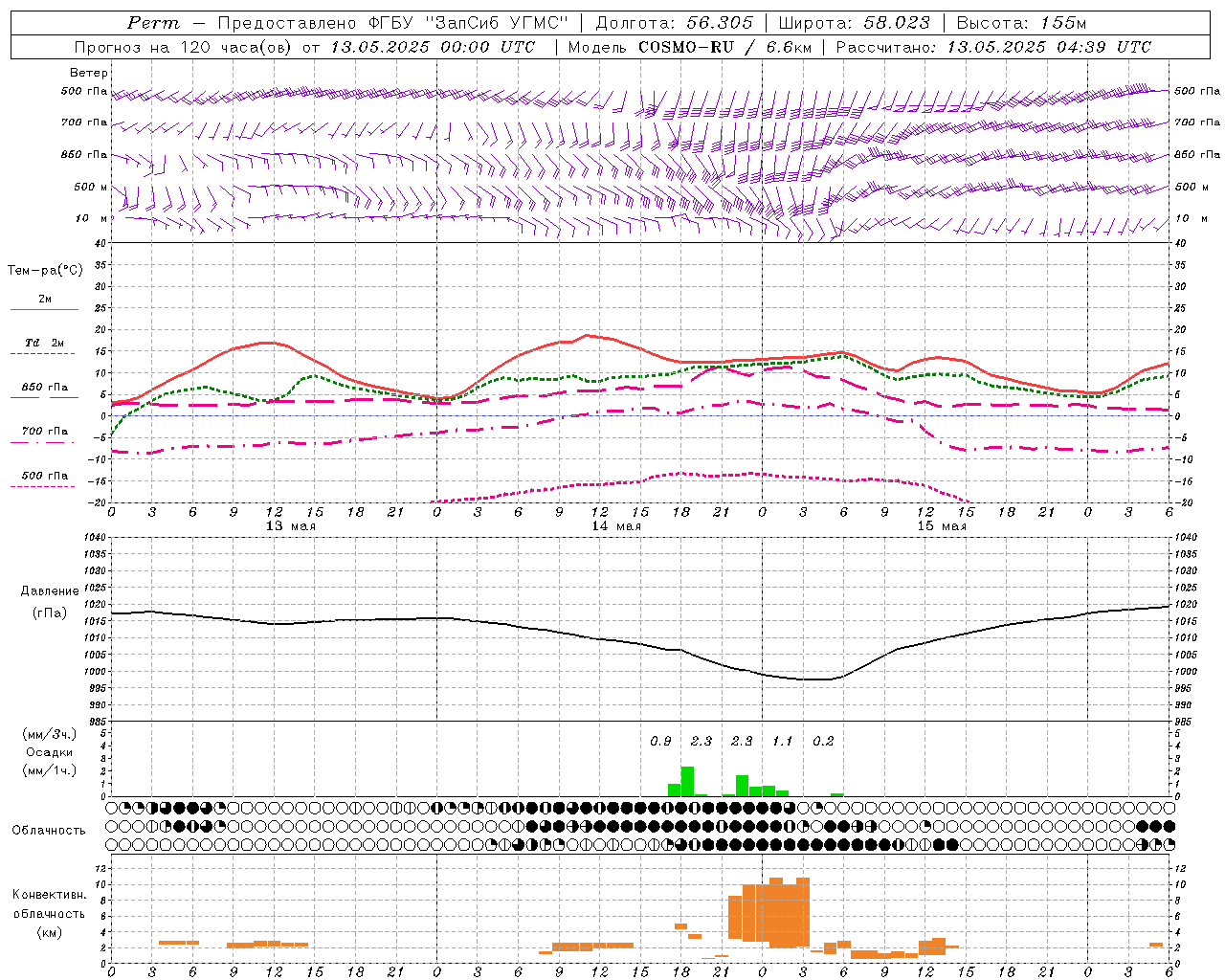Click "Прогноз на 120 часа(ов)" forecast text
Screen dimensions: 1225x980
pyautogui.click(x=185, y=47)
